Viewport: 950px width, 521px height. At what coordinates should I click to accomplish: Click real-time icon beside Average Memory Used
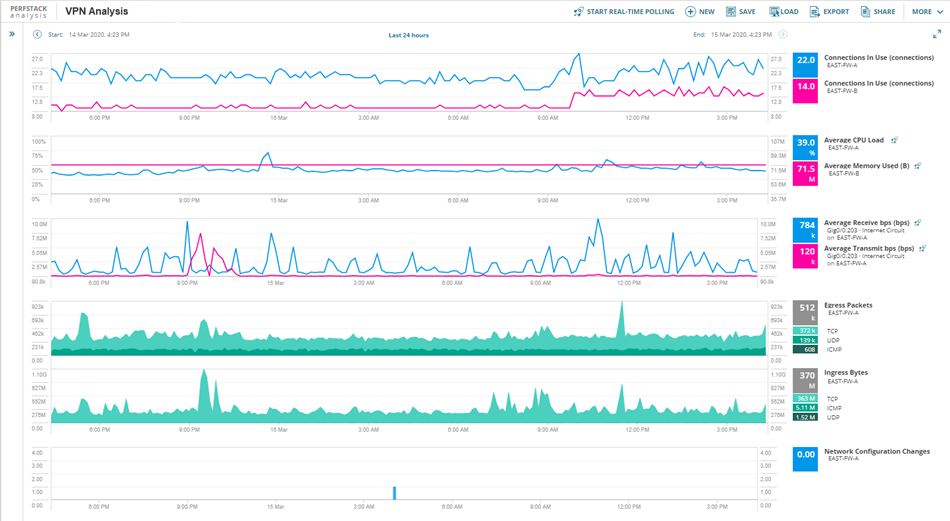click(x=918, y=165)
